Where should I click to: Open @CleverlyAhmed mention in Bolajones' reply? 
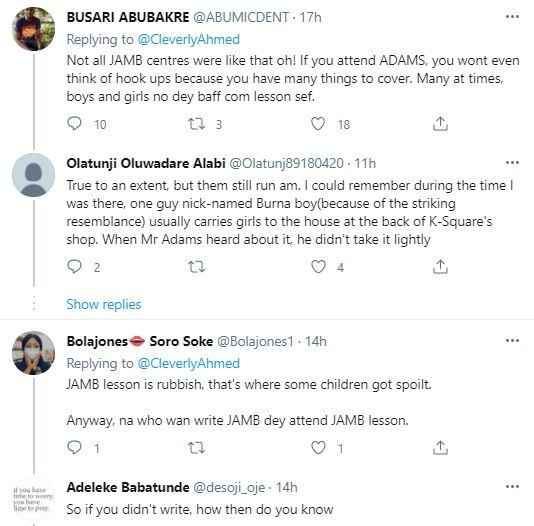pos(189,364)
